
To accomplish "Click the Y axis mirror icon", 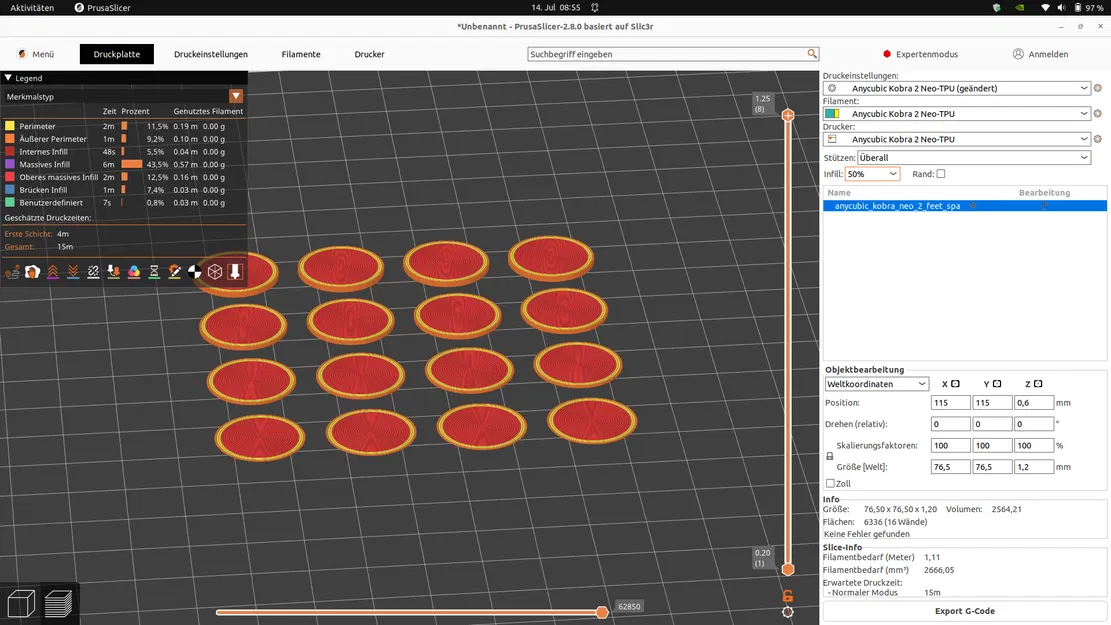I will tap(997, 384).
